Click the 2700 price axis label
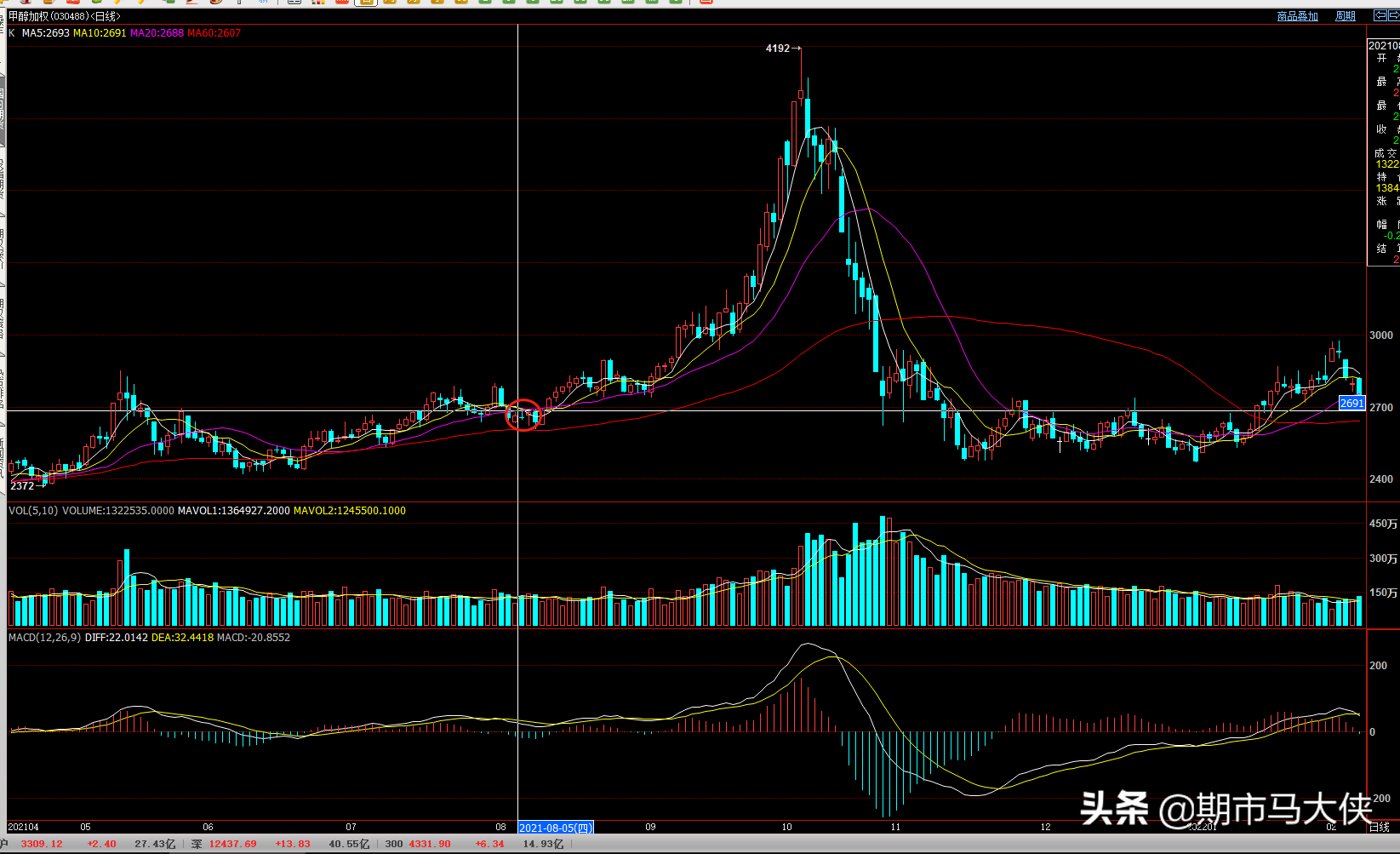1400x854 pixels. [1381, 408]
